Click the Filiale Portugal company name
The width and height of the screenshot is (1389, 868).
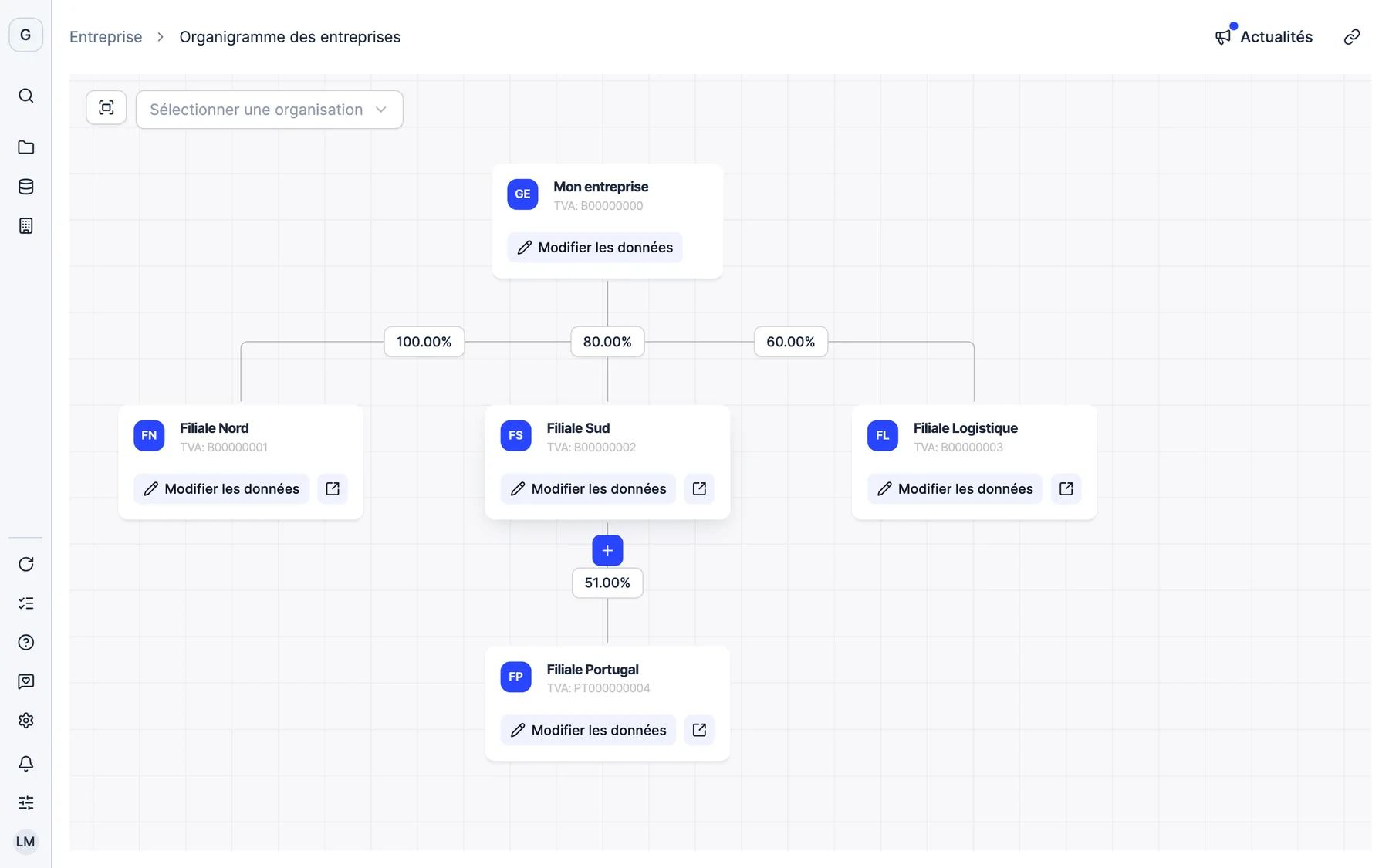[x=593, y=670]
